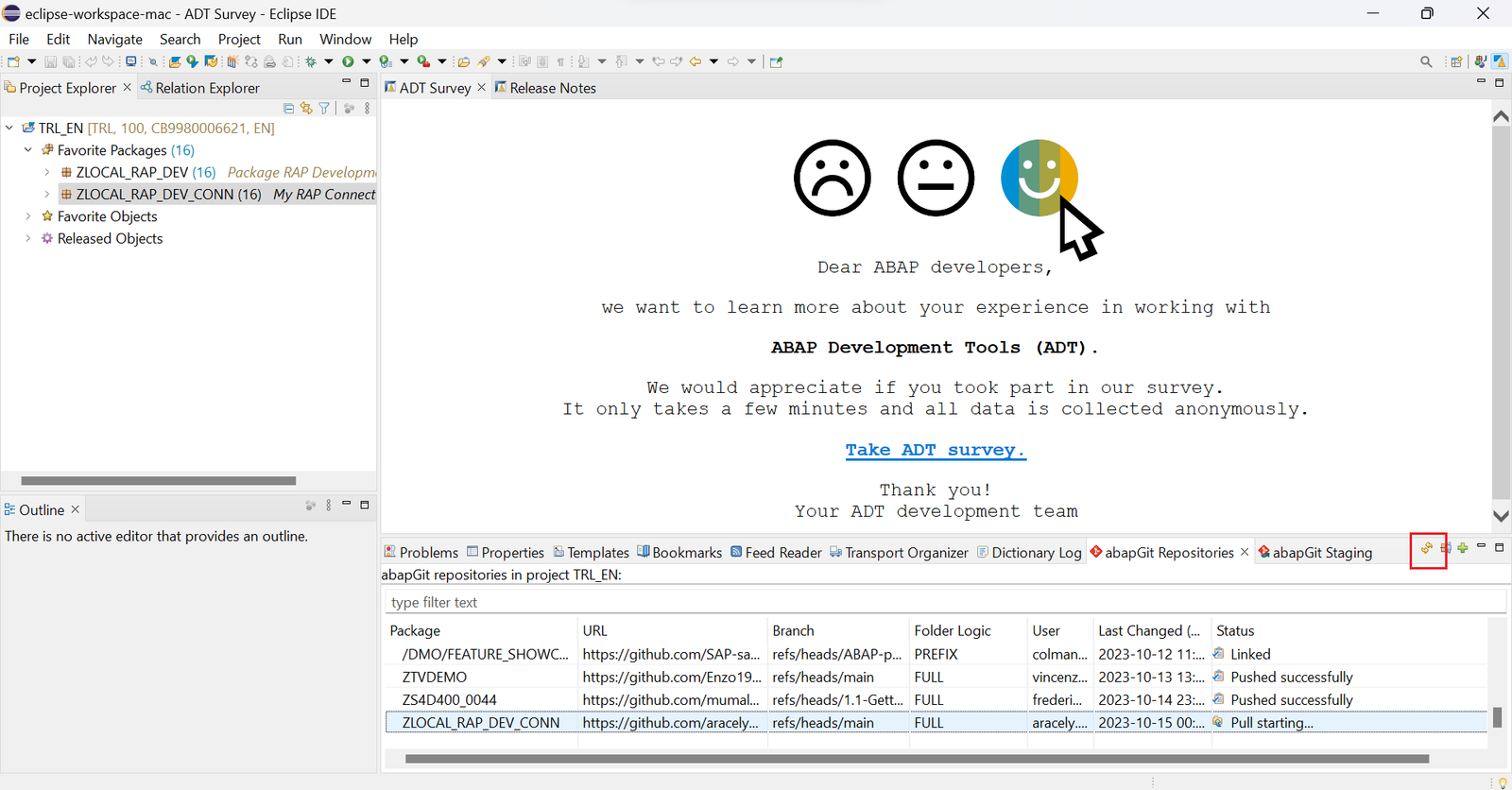Click the Open Perspective icon
Viewport: 1512px width, 790px height.
1456,61
